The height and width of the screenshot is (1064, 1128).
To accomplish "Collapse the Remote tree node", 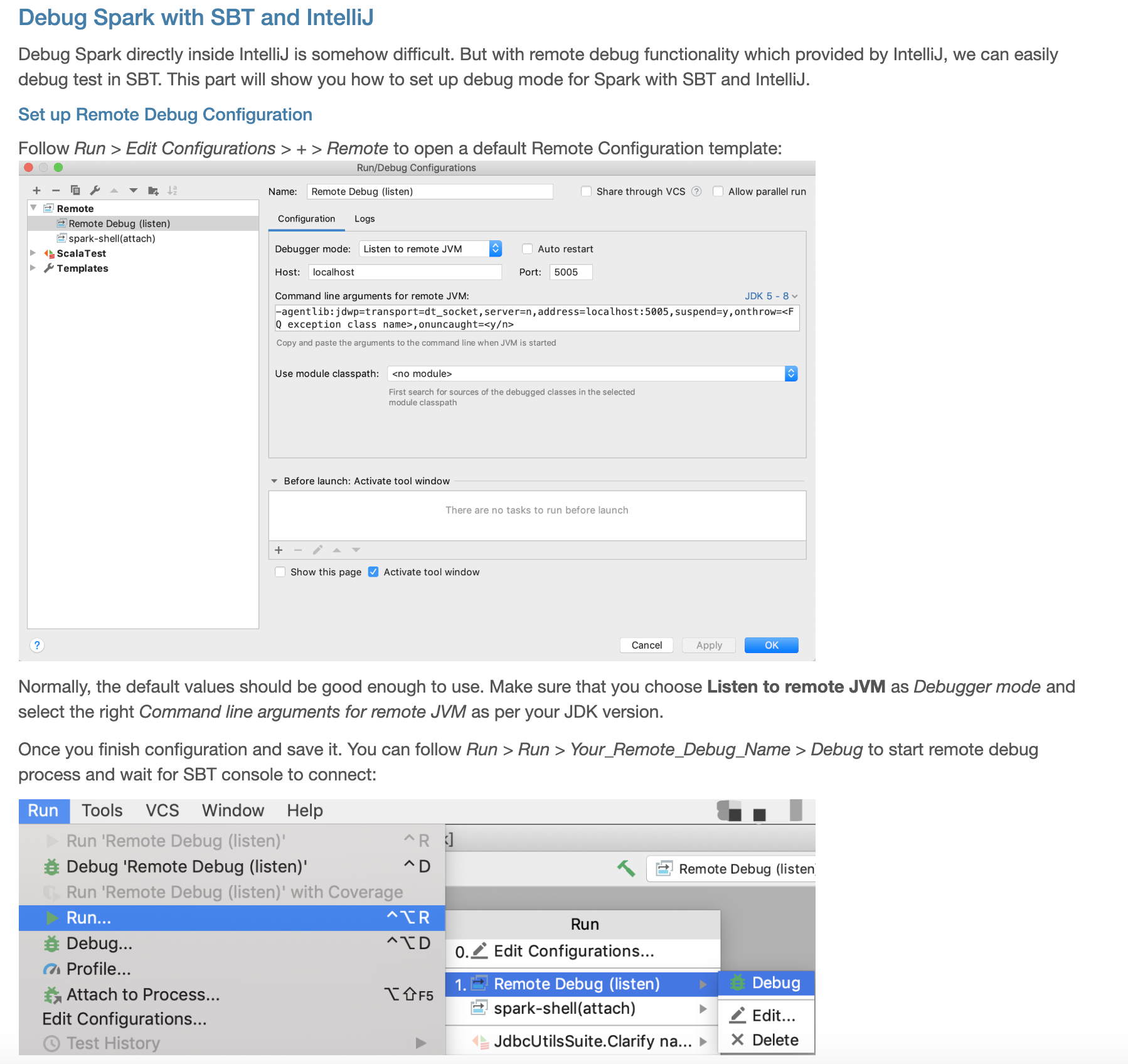I will coord(33,208).
